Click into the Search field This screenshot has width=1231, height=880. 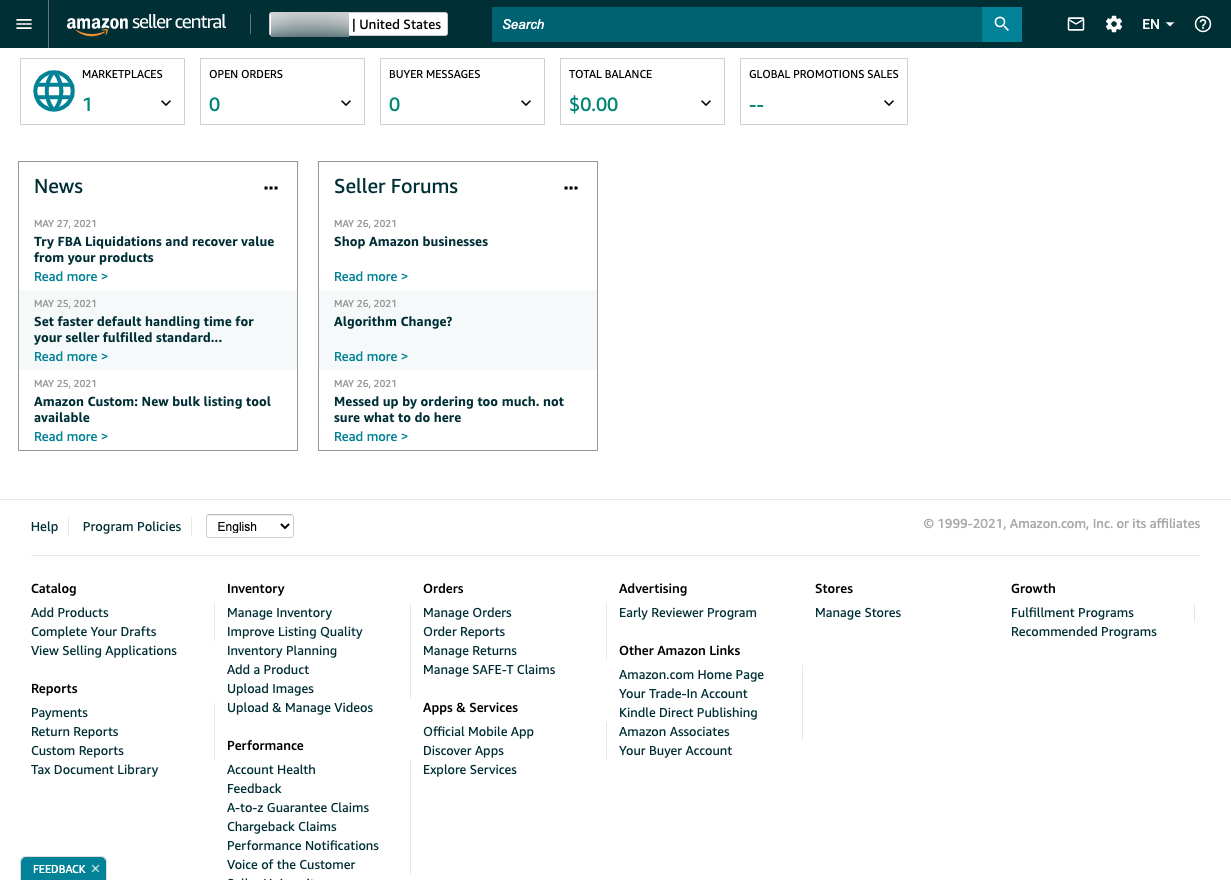pyautogui.click(x=737, y=24)
